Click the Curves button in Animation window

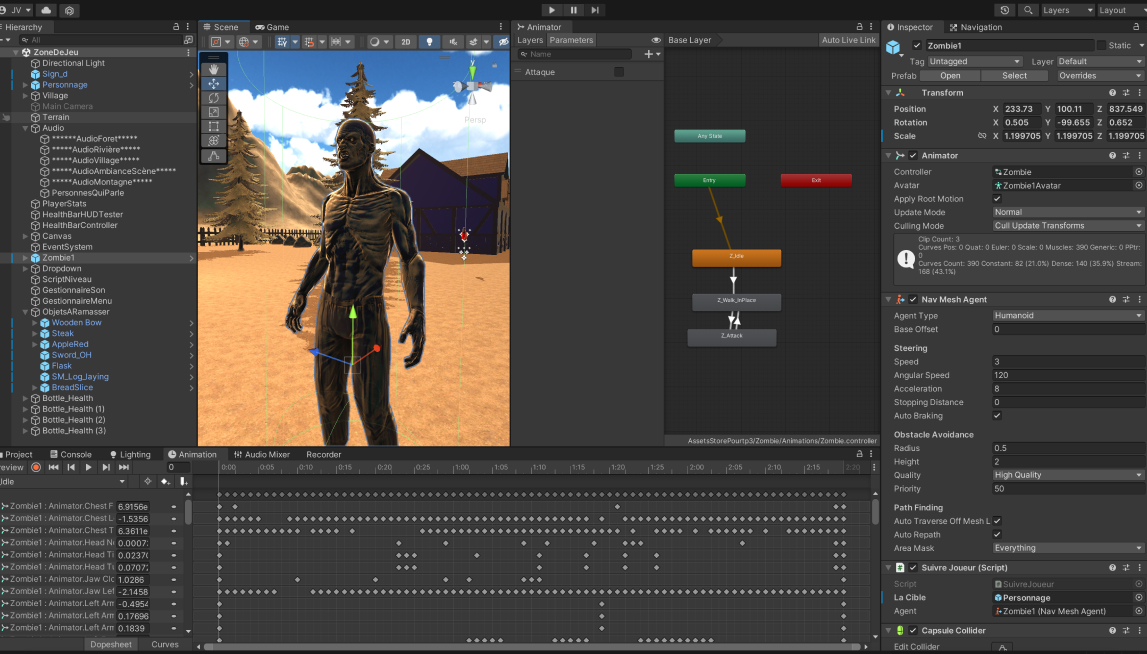coord(165,644)
